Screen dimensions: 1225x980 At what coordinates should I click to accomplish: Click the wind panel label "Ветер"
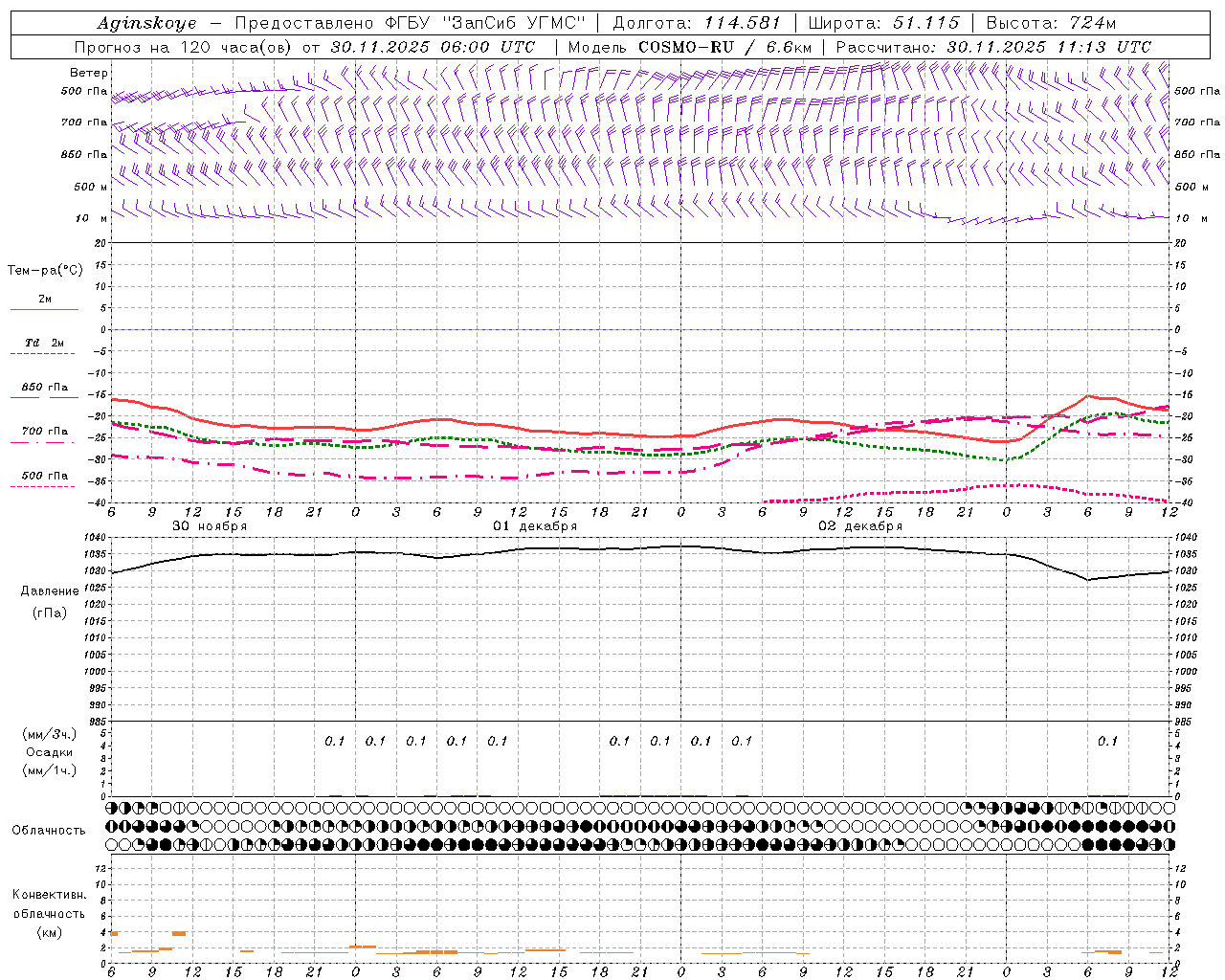pyautogui.click(x=88, y=73)
